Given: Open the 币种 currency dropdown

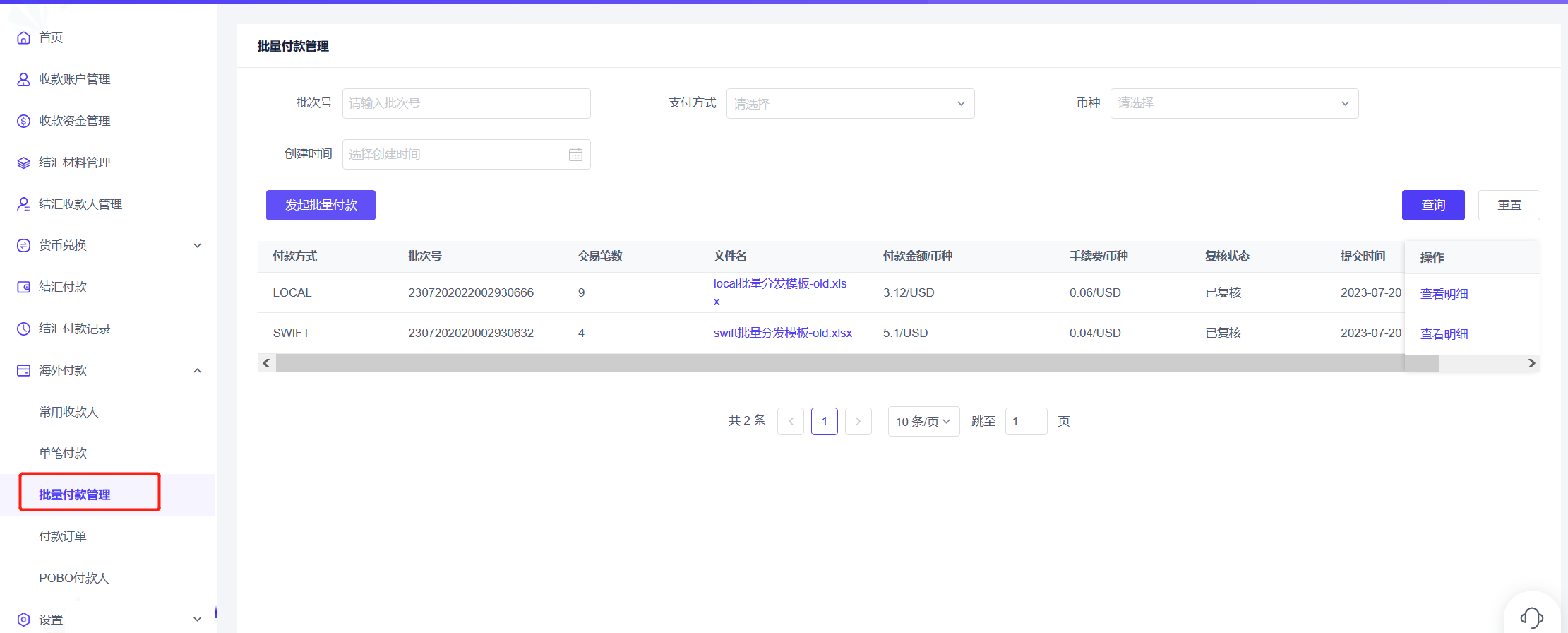Looking at the screenshot, I should tap(1233, 104).
